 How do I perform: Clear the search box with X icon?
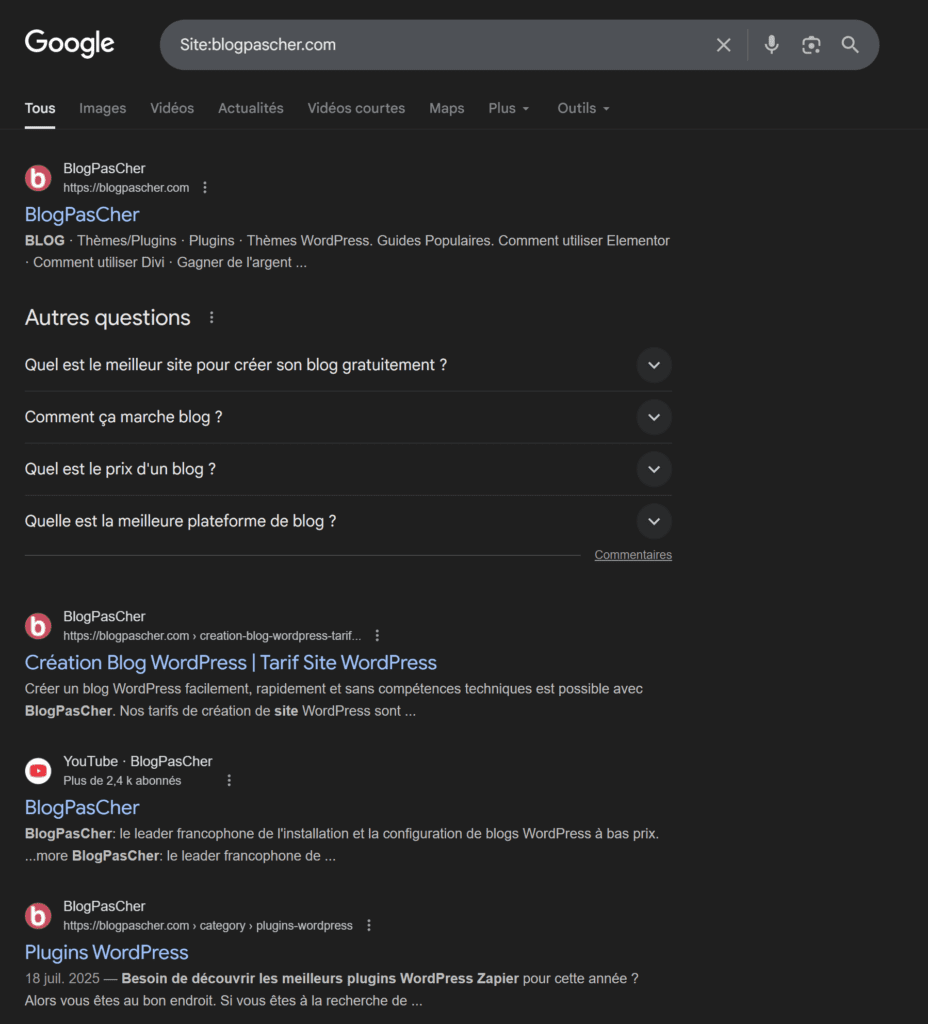(724, 45)
